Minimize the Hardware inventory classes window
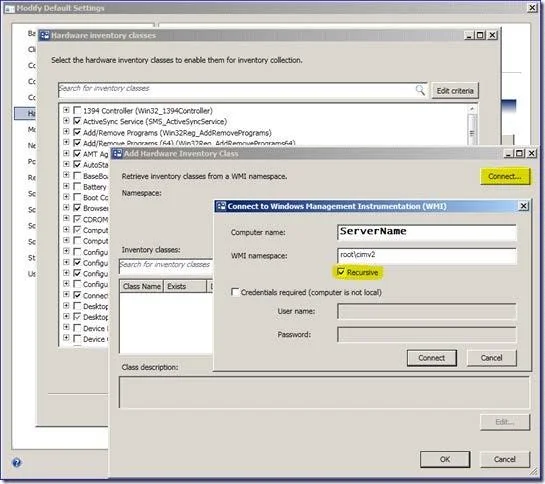 [x=469, y=35]
